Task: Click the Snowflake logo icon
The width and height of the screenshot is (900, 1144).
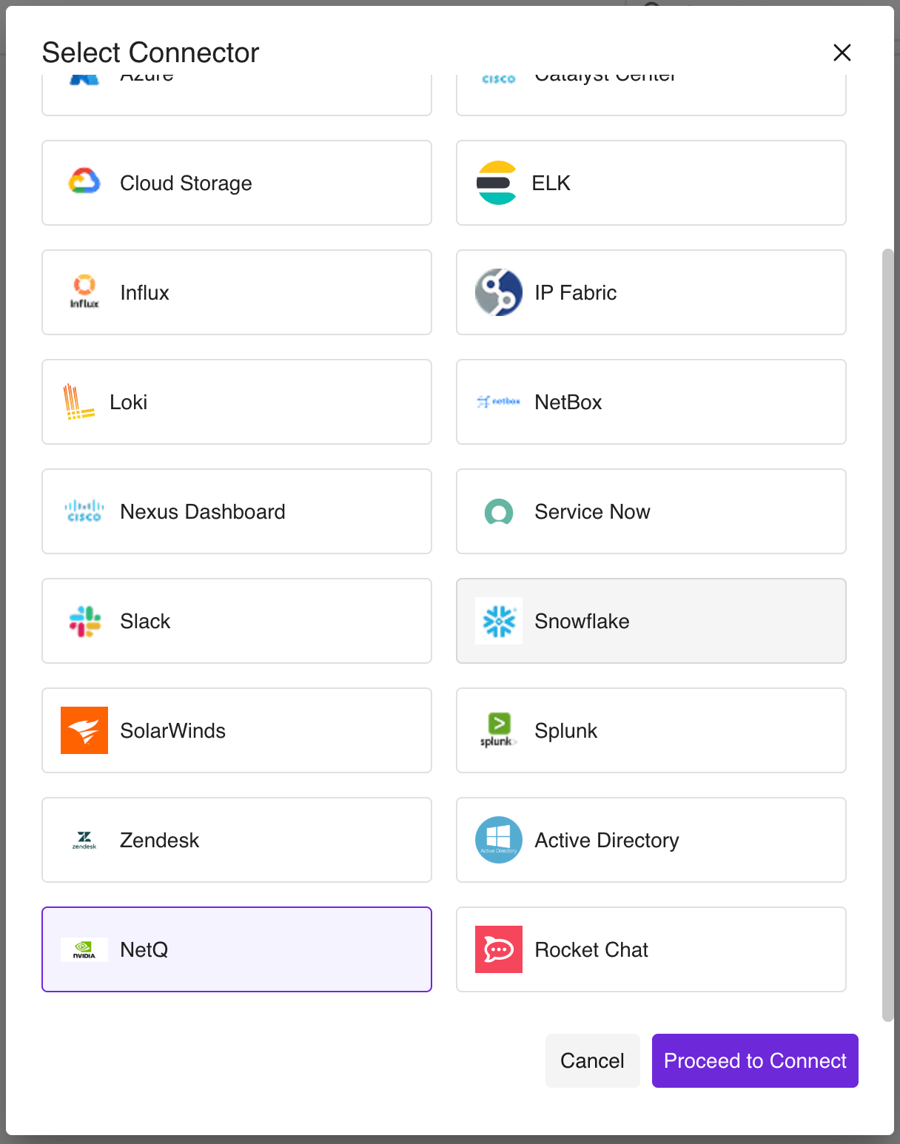Action: pyautogui.click(x=498, y=621)
